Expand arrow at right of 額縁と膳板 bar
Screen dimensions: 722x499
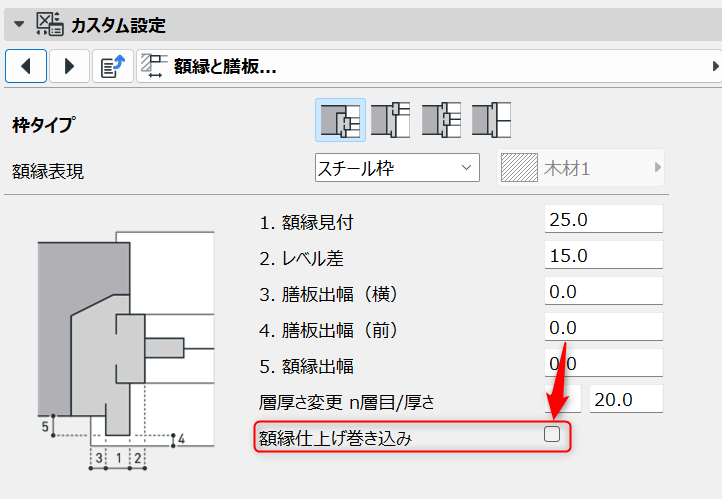(715, 66)
